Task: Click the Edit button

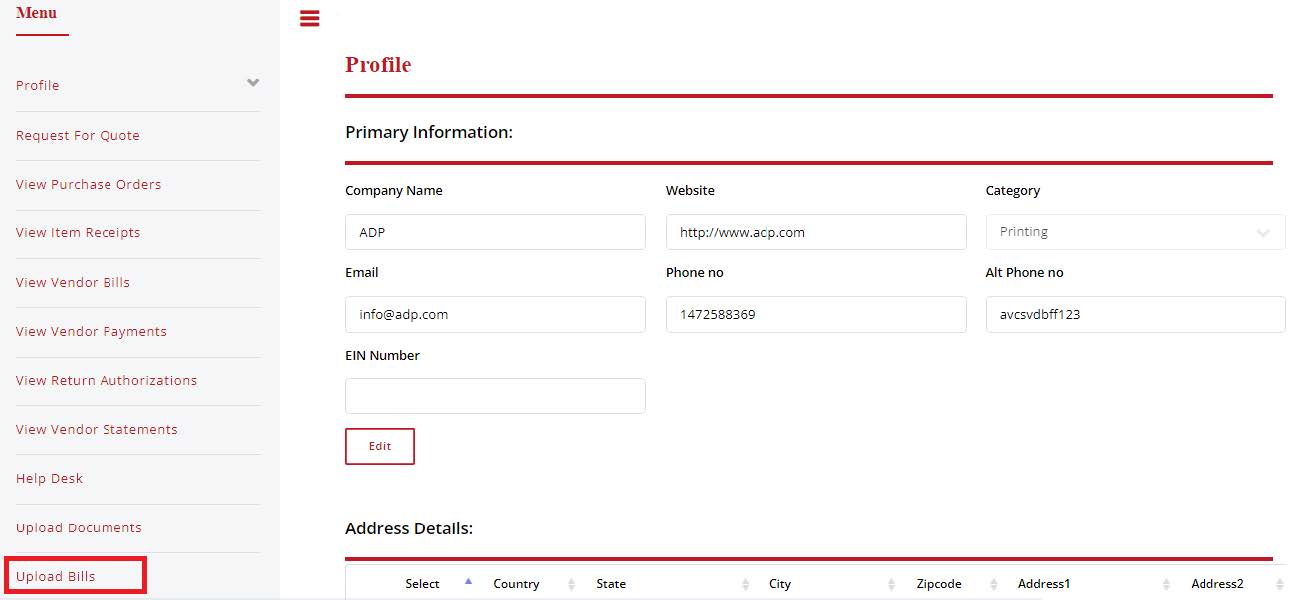Action: click(x=380, y=446)
